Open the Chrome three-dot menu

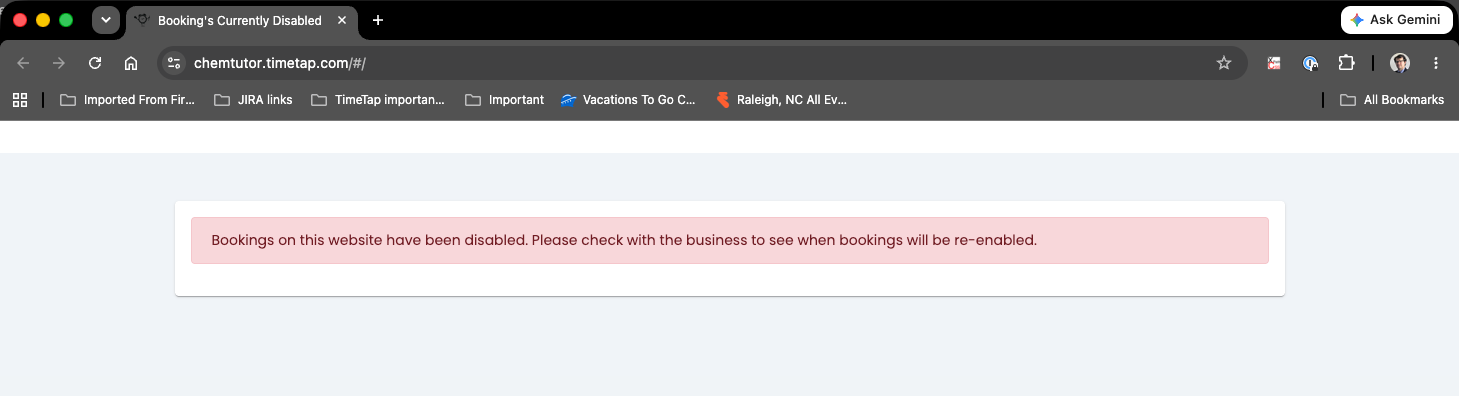pyautogui.click(x=1436, y=63)
